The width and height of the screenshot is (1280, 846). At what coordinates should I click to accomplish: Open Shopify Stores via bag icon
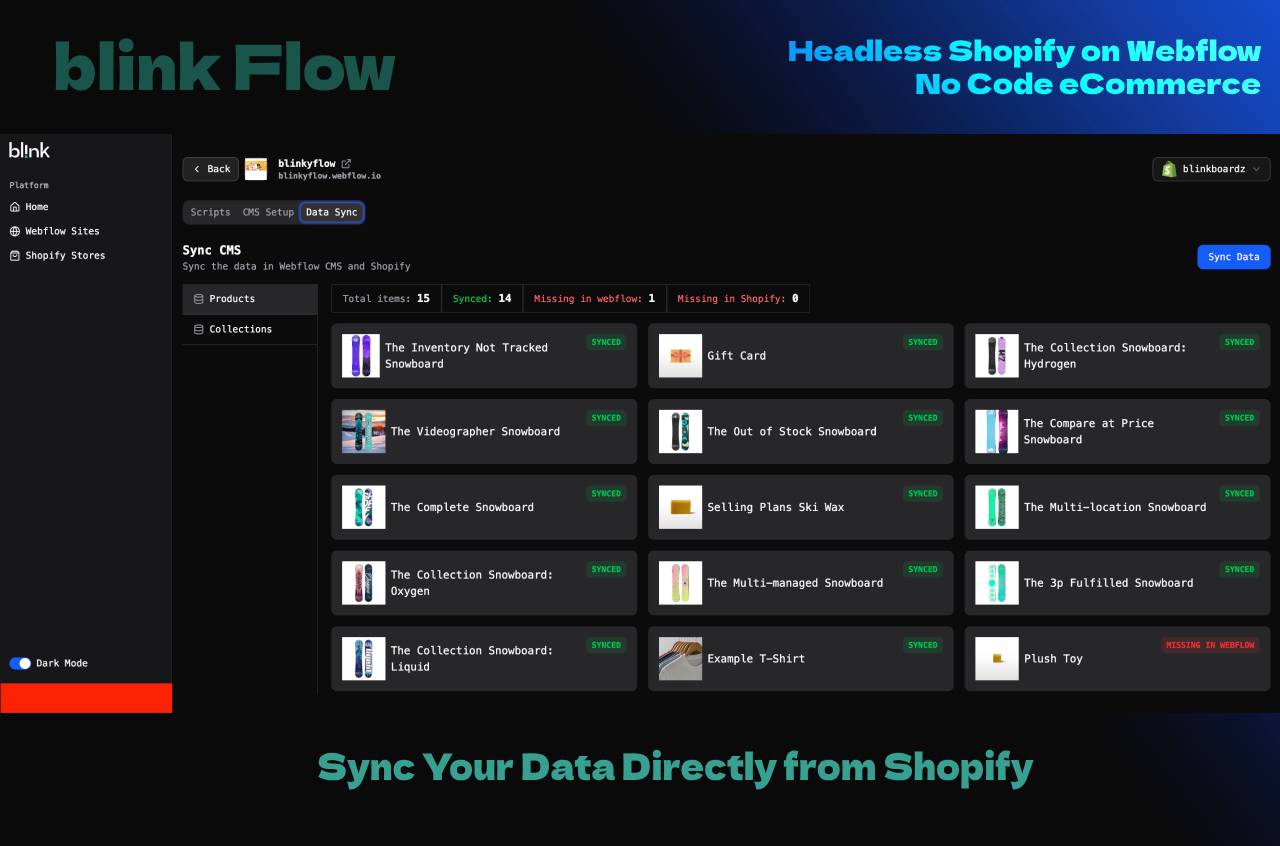(14, 255)
